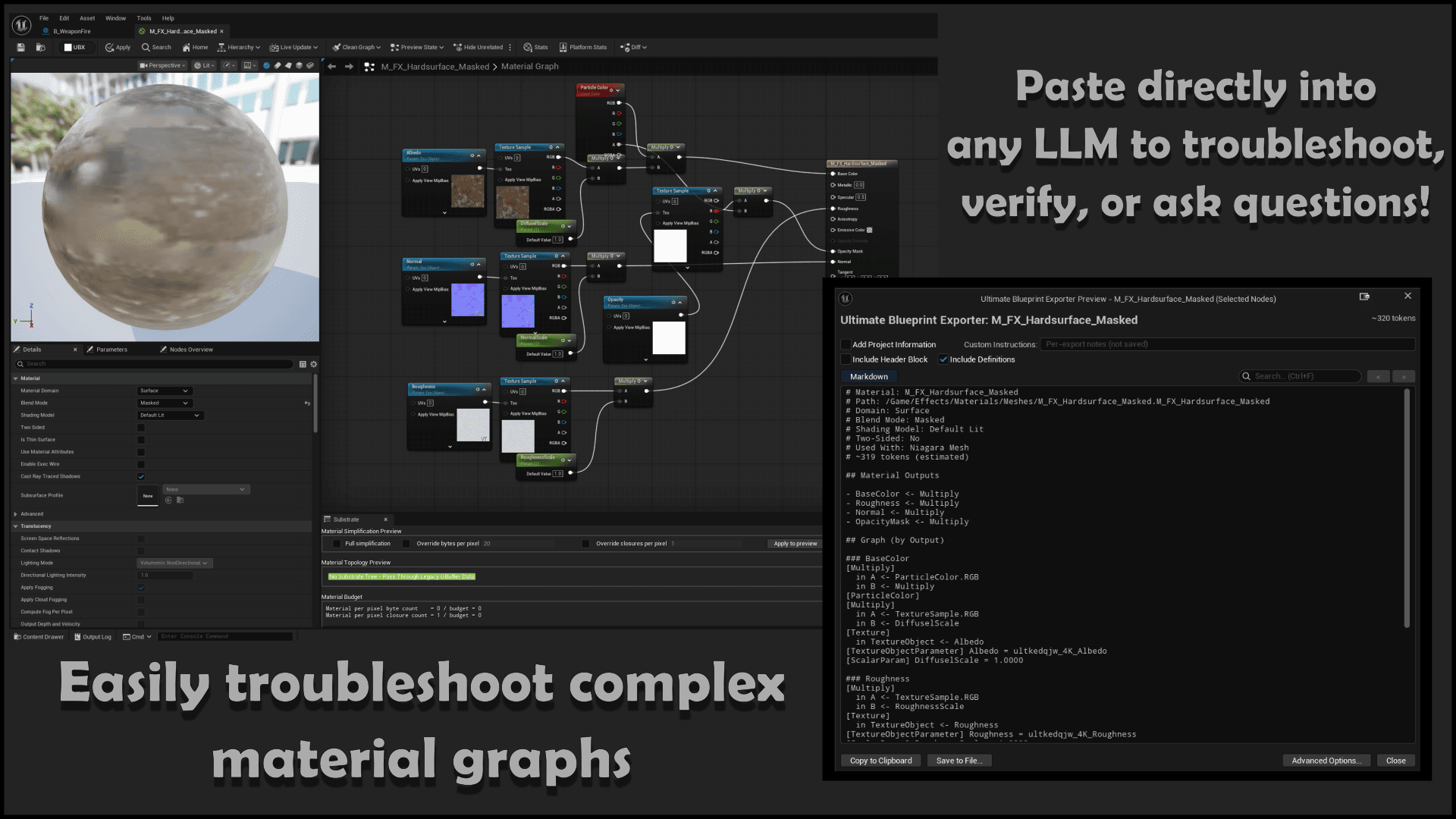
Task: Click the Custom Instructions input field
Action: point(1227,344)
